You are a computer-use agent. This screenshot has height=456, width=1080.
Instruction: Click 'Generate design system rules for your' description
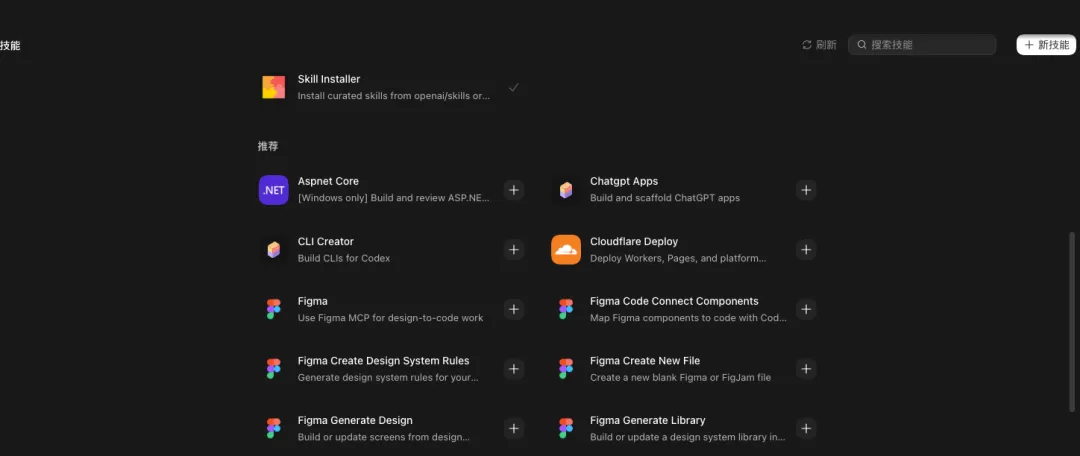click(x=388, y=377)
